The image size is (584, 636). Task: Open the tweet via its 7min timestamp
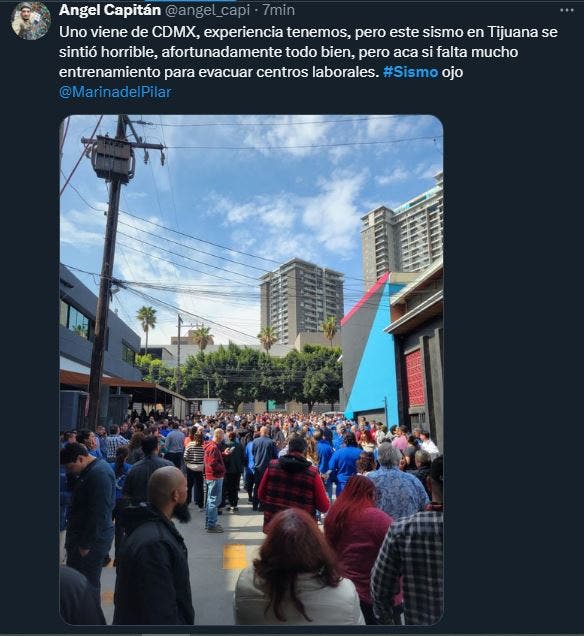coord(279,10)
